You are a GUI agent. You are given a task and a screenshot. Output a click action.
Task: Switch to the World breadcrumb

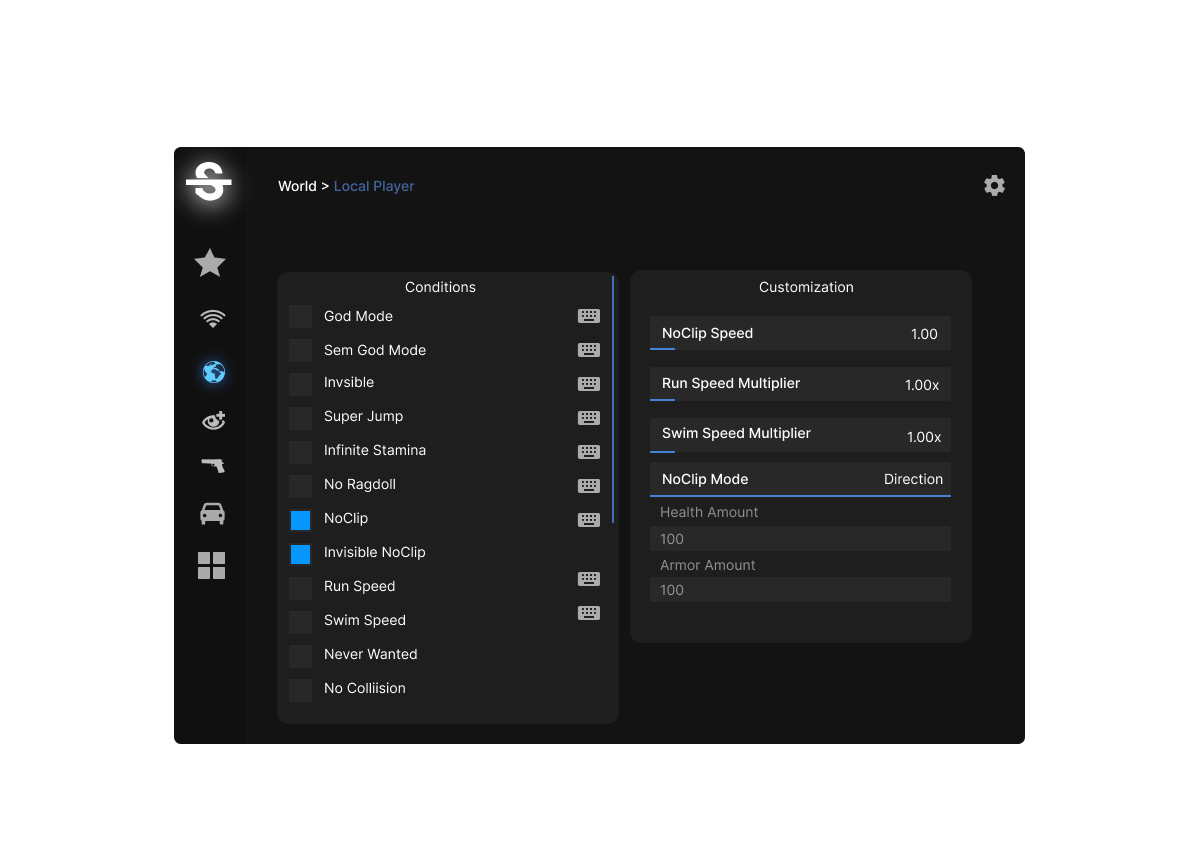tap(297, 185)
